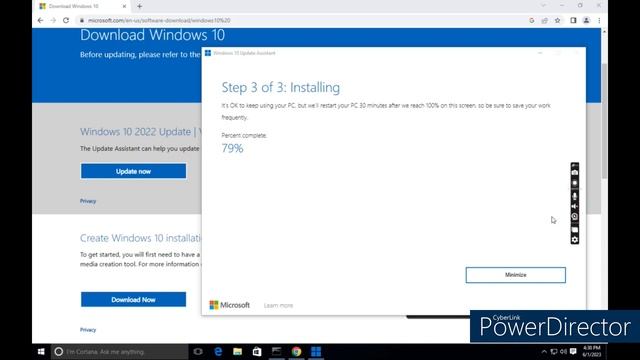Click the lock icon beside the URL

pyautogui.click(x=82, y=20)
